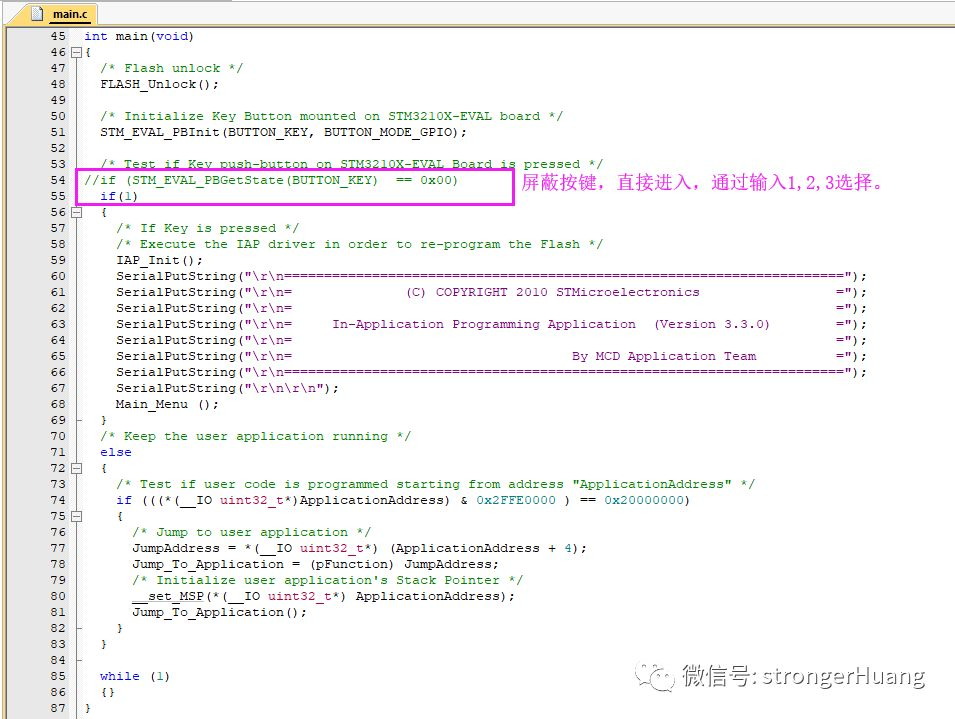Click line number 85 in the margin

pyautogui.click(x=57, y=675)
